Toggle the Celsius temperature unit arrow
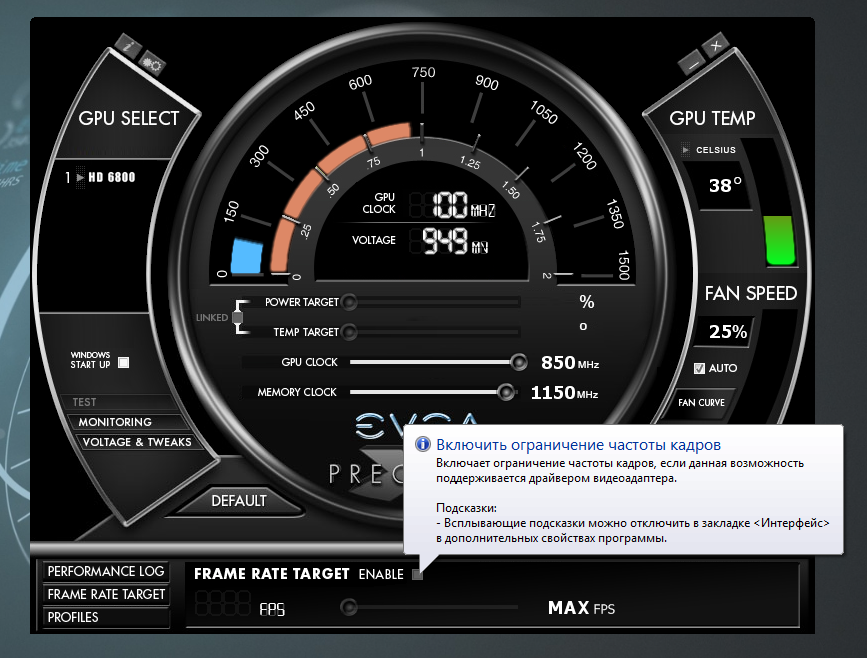The width and height of the screenshot is (867, 658). click(x=686, y=150)
